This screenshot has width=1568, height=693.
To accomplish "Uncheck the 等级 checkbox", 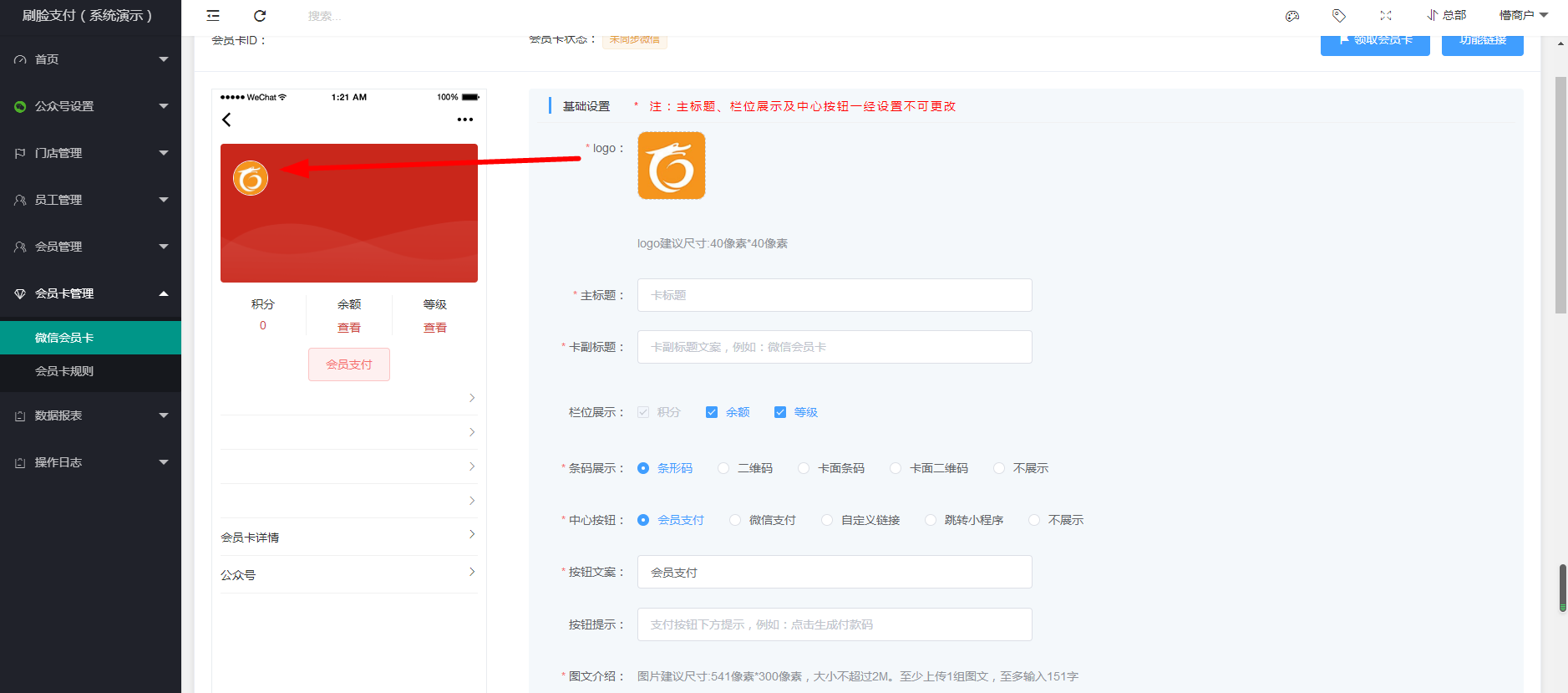I will click(x=780, y=412).
